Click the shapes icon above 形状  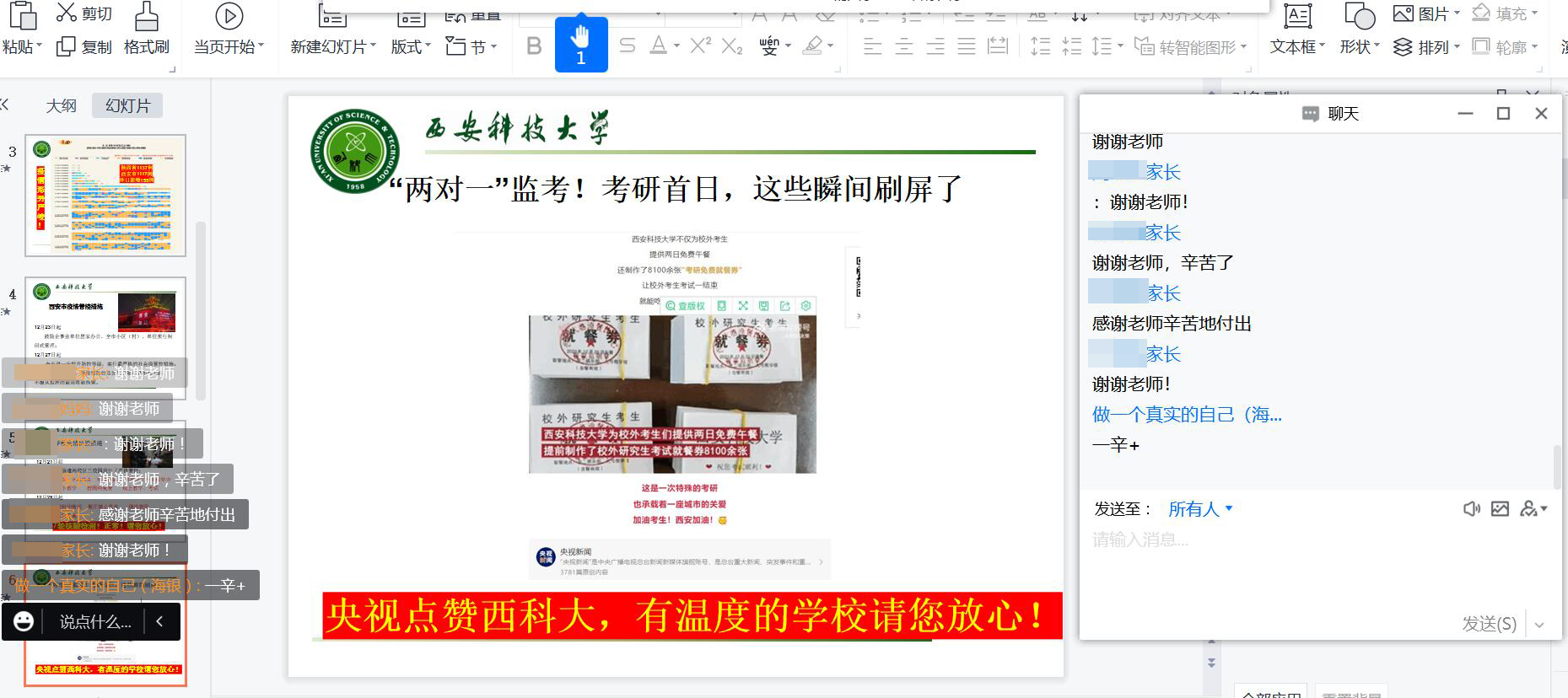pos(1359,15)
